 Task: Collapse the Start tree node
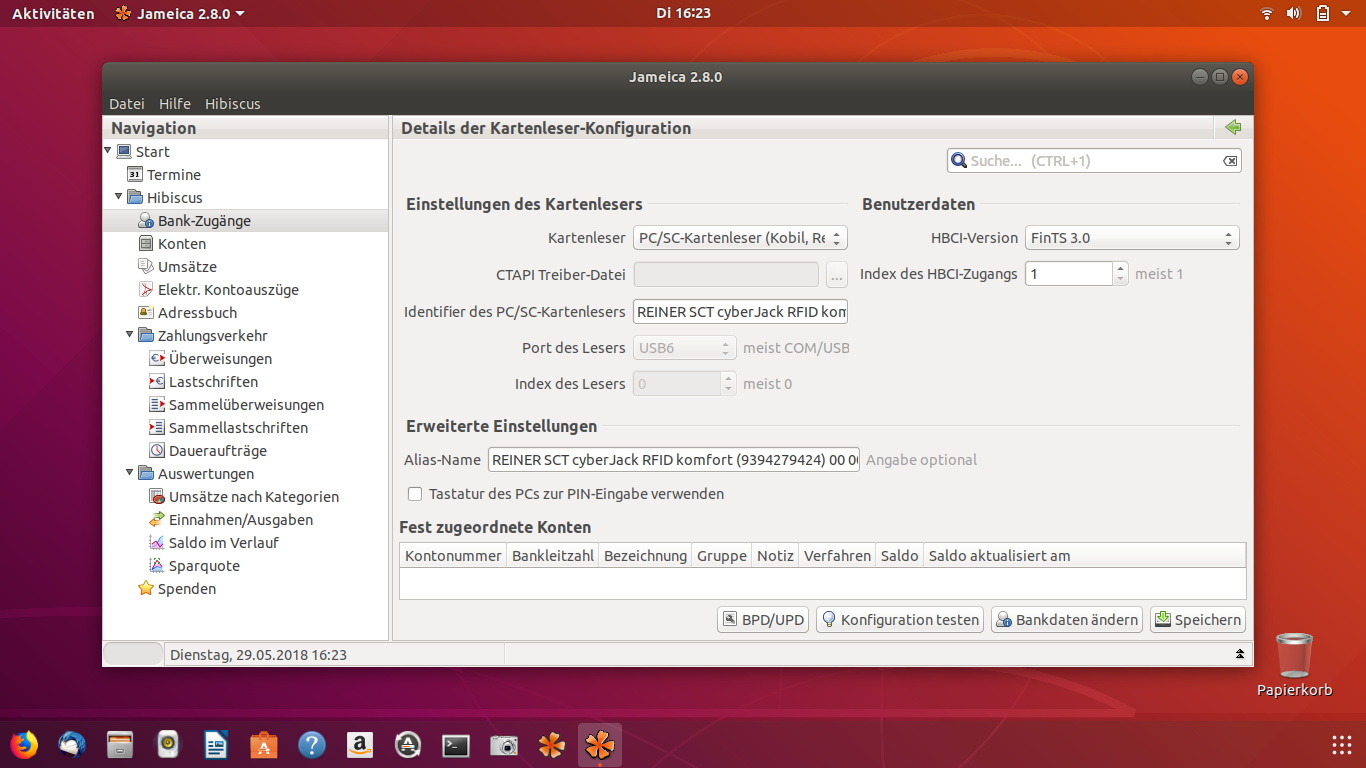pos(108,151)
